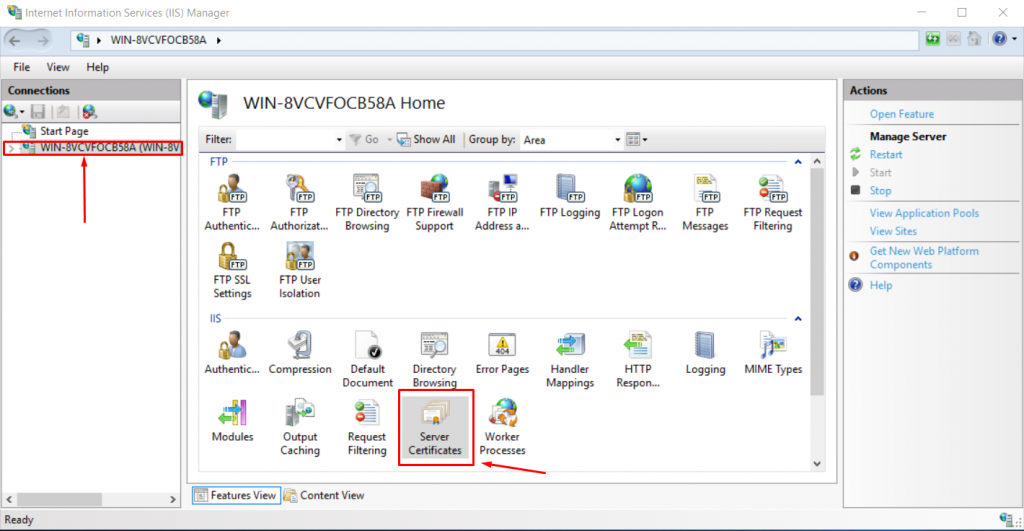Screen dimensions: 1024x531
Task: Click the Delete connection icon in Connections toolbar
Action: [89, 112]
